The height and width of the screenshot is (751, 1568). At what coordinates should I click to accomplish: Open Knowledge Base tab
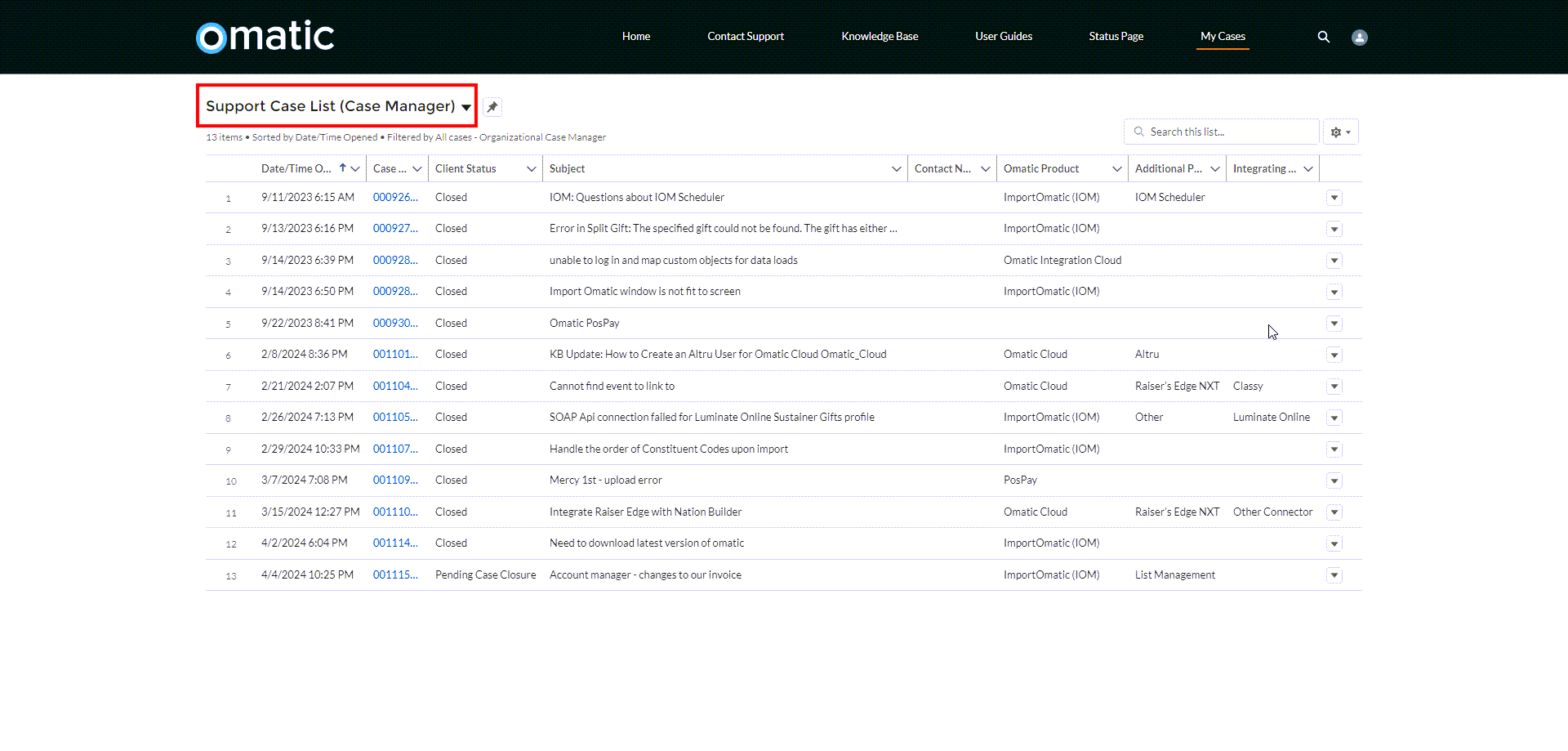click(880, 36)
